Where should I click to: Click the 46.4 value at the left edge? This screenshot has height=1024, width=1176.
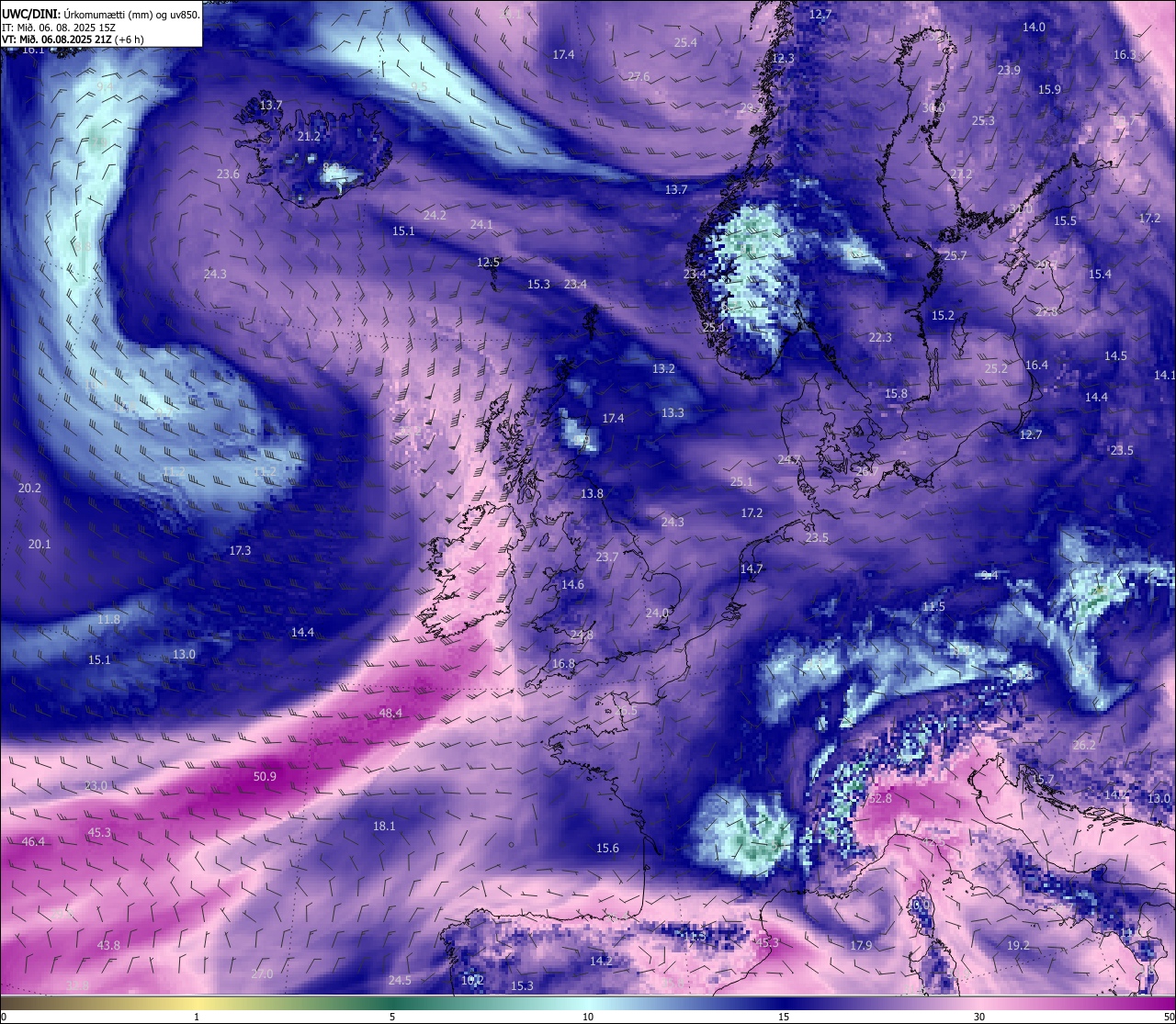33,841
